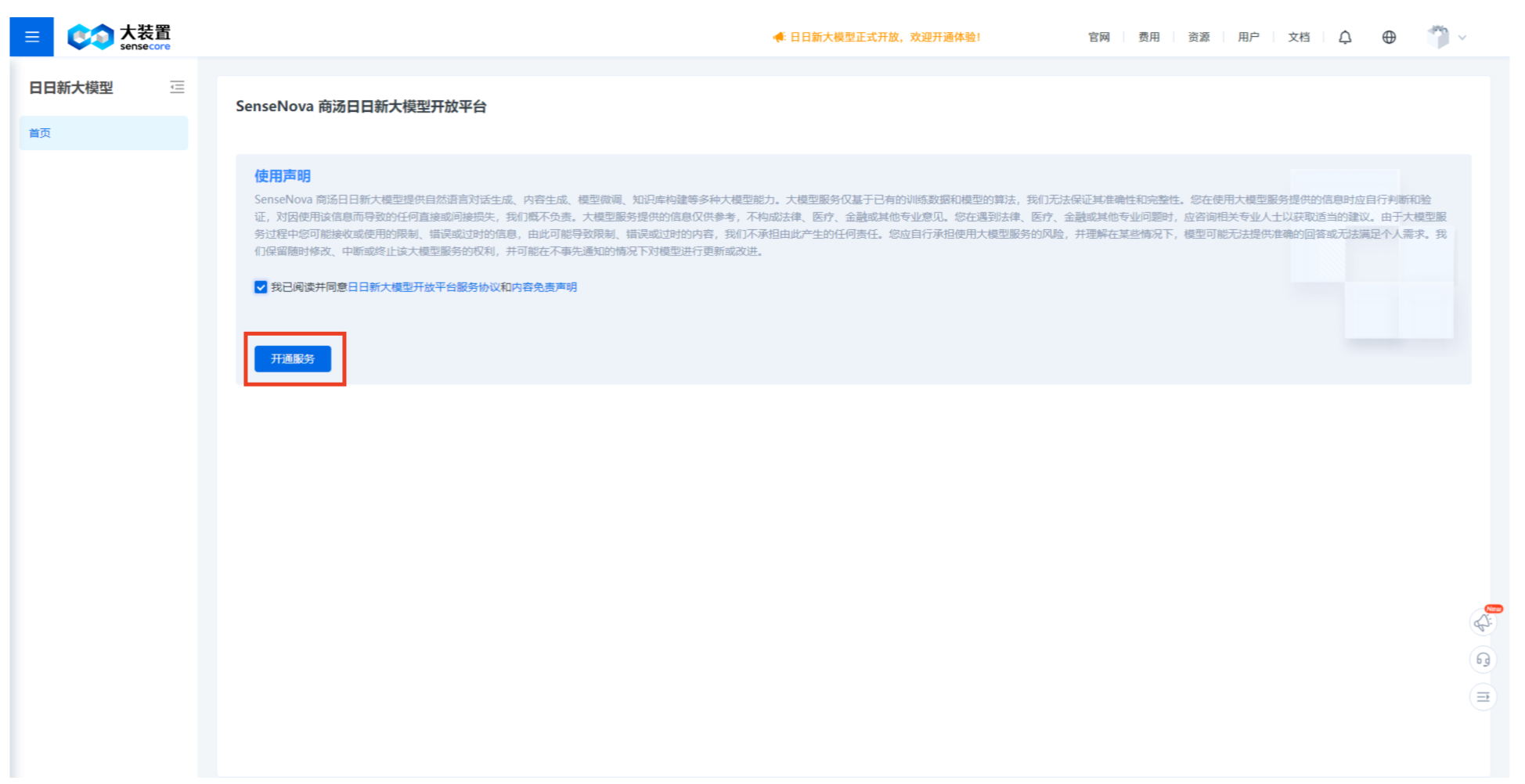The image size is (1525, 784).
Task: Click the floating menu list icon
Action: (1483, 697)
